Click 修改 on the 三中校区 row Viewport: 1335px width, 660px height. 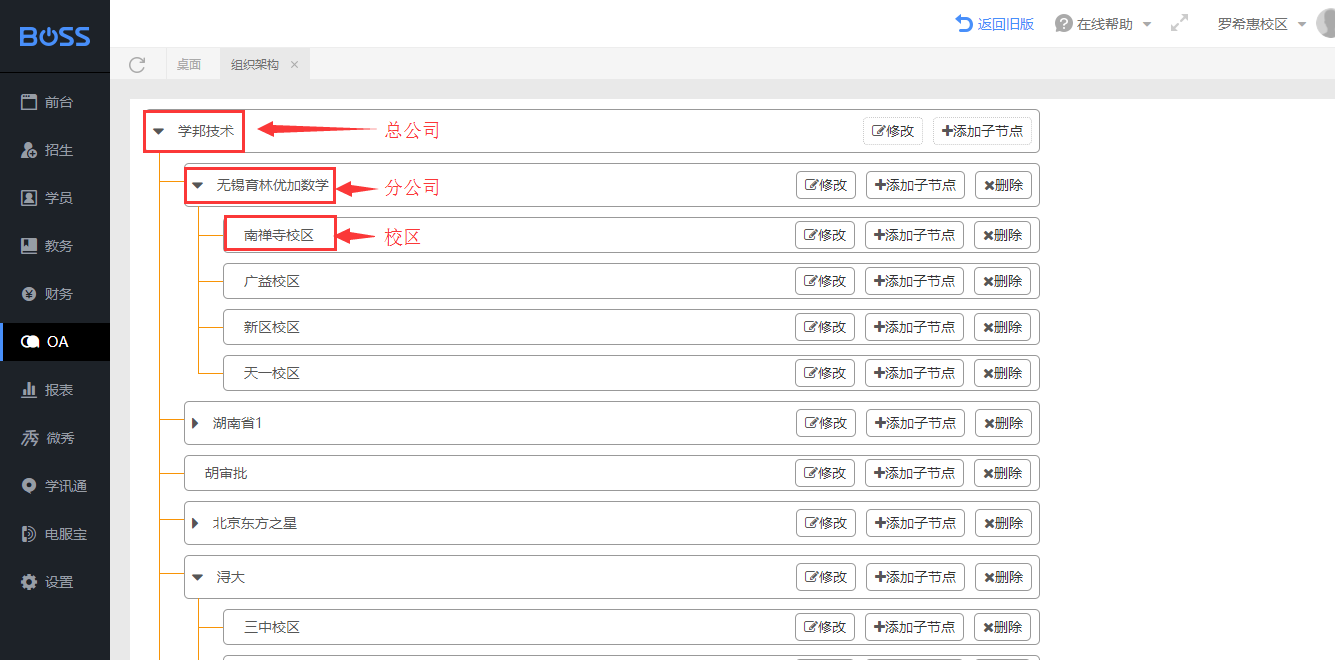825,627
